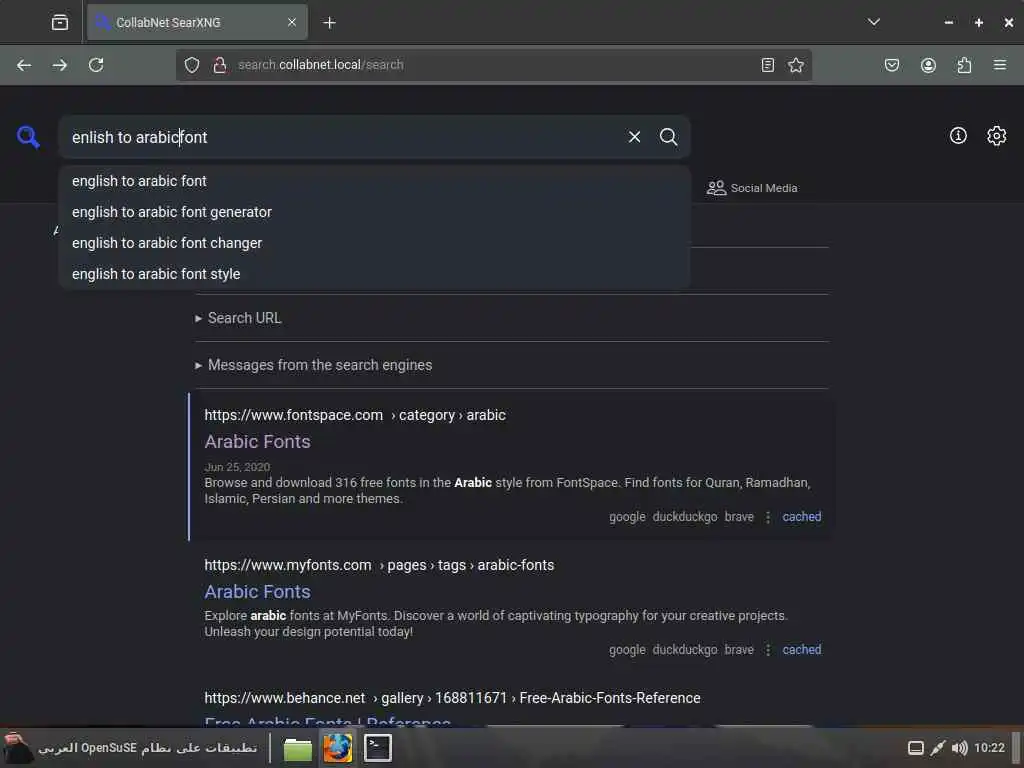Submit search with the magnifier button
The image size is (1024, 768).
[x=668, y=137]
